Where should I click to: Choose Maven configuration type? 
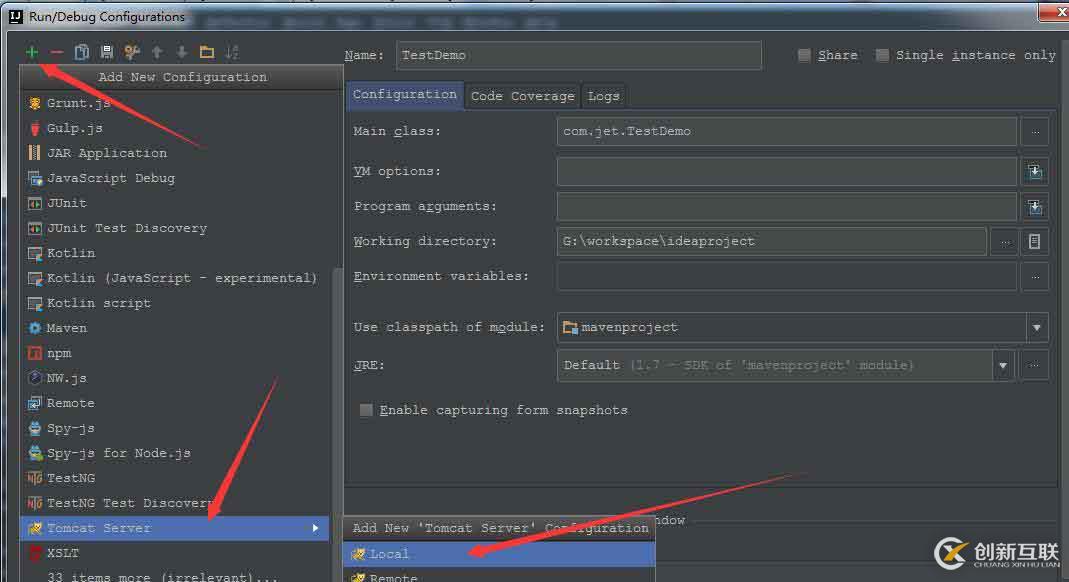(x=176, y=328)
